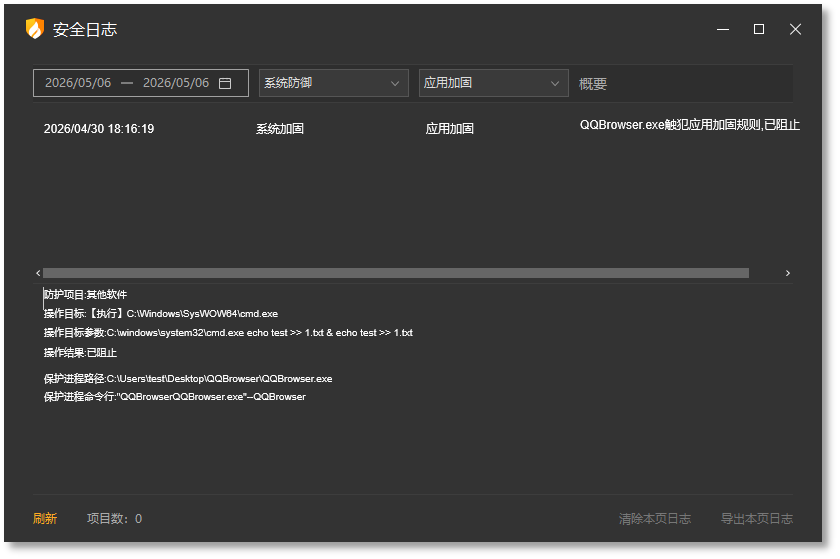Click the 操作目标参数 echo test line
The width and height of the screenshot is (840, 559).
point(228,333)
